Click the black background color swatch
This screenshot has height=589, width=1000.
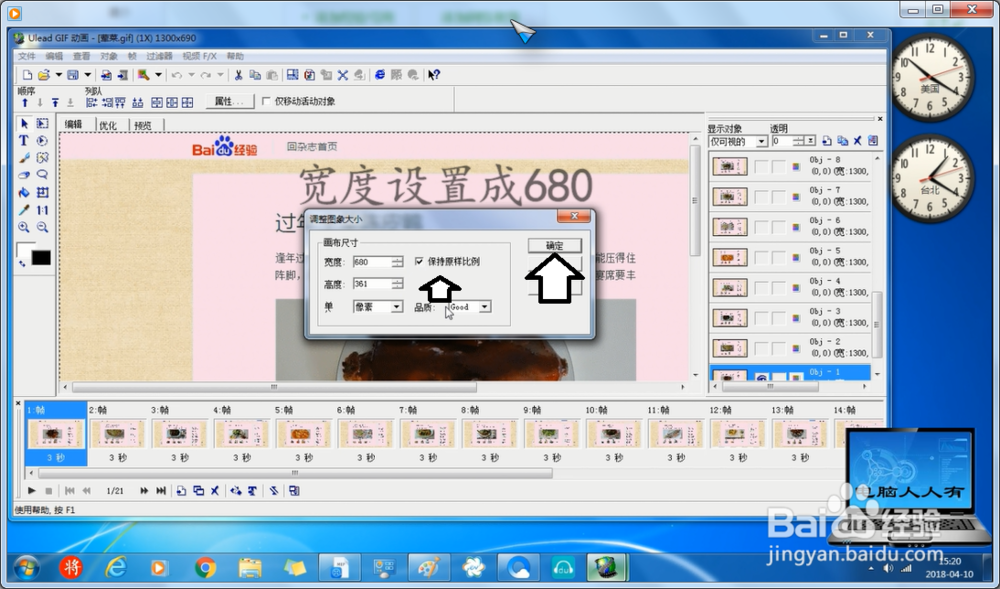(41, 258)
